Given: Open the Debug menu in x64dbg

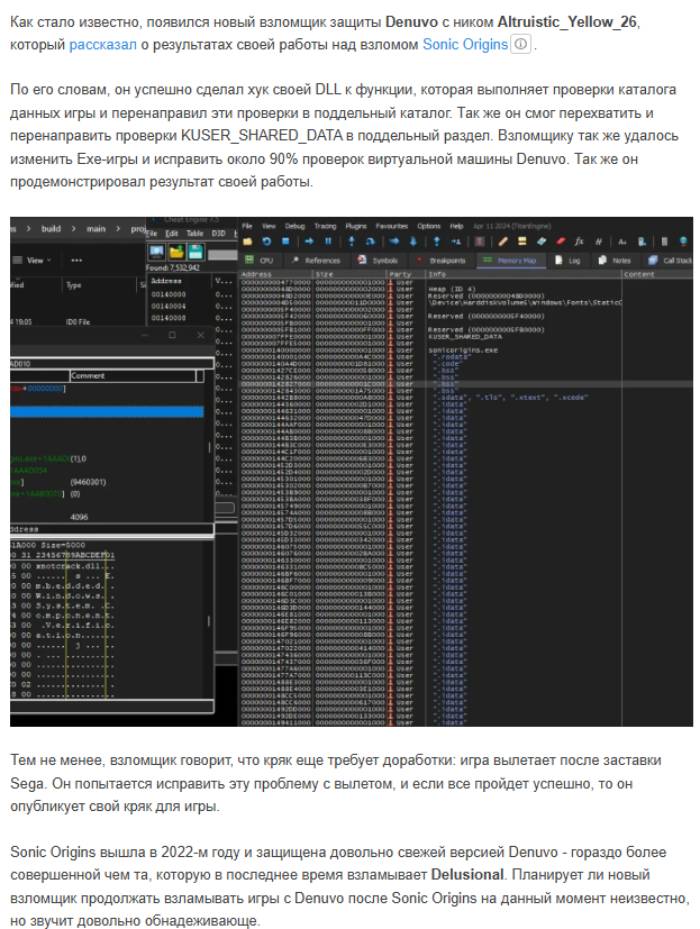Looking at the screenshot, I should 295,226.
